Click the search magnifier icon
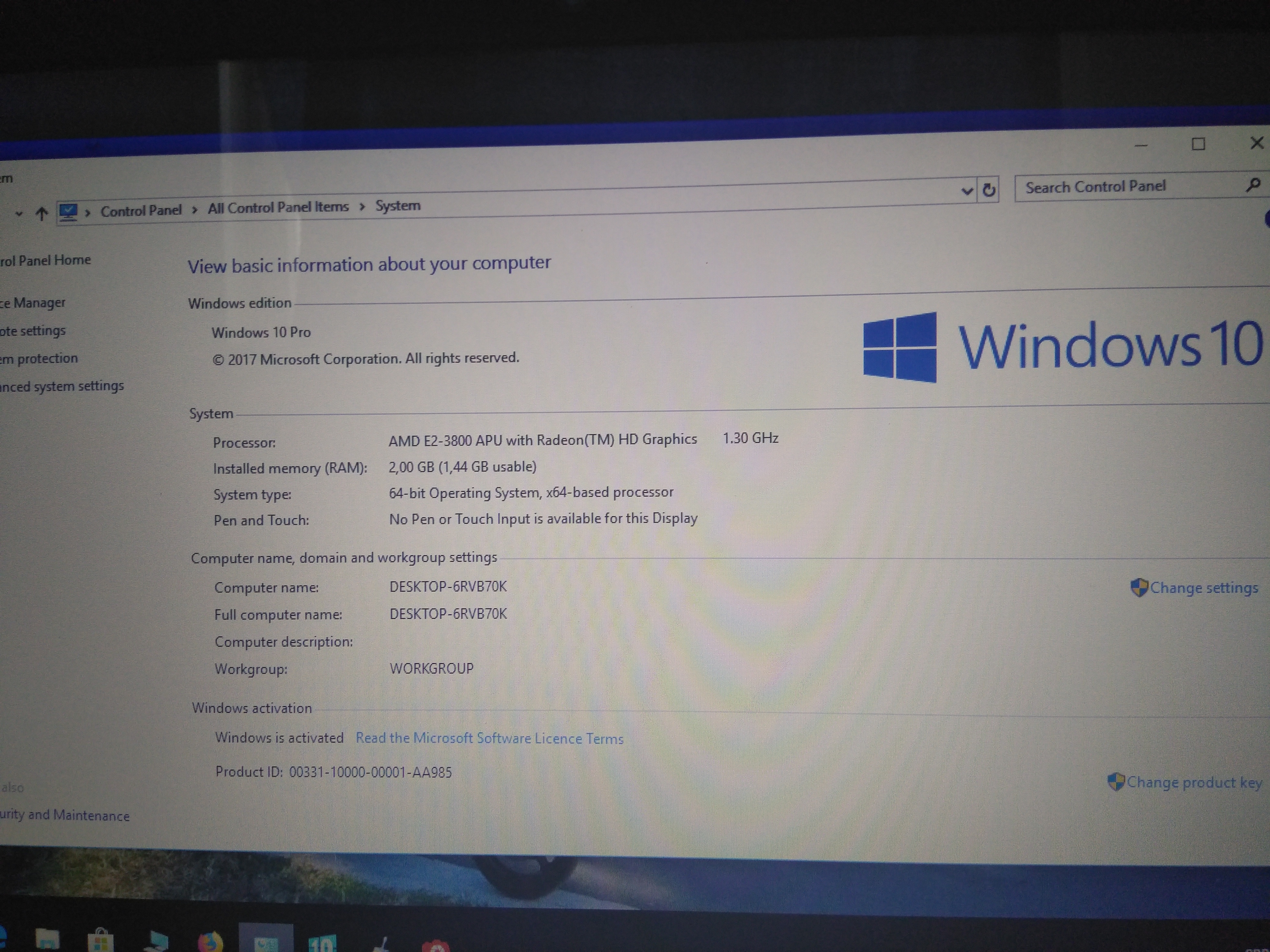This screenshot has height=952, width=1270. point(1253,185)
